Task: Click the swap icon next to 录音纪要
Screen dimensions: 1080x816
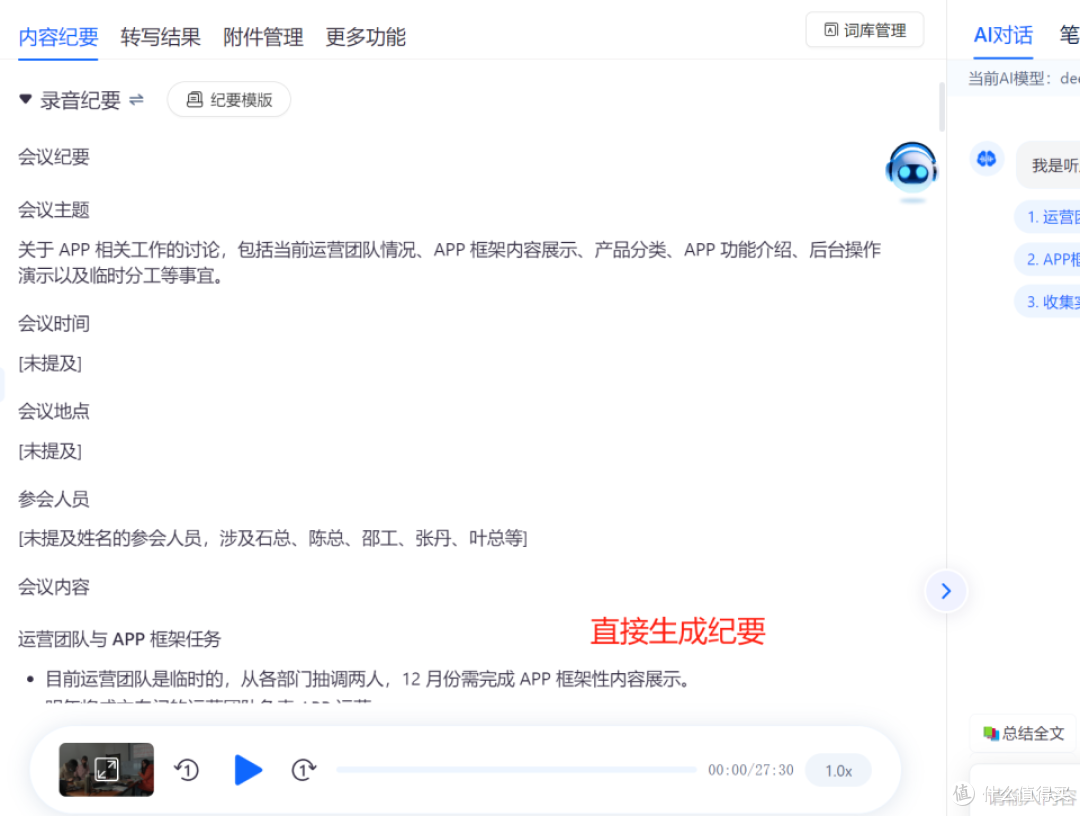Action: pyautogui.click(x=136, y=100)
